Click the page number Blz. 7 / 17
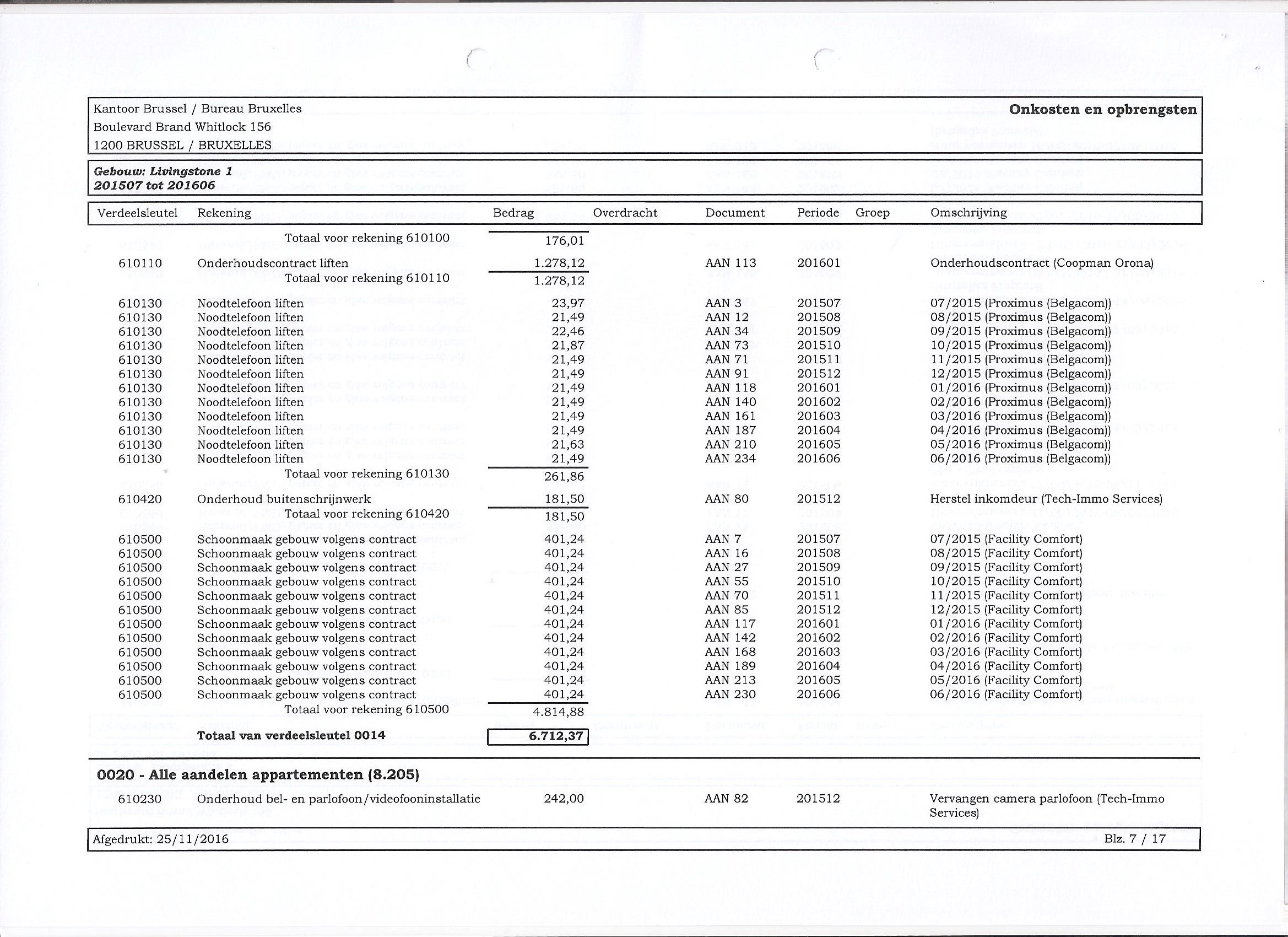 coord(1134,839)
